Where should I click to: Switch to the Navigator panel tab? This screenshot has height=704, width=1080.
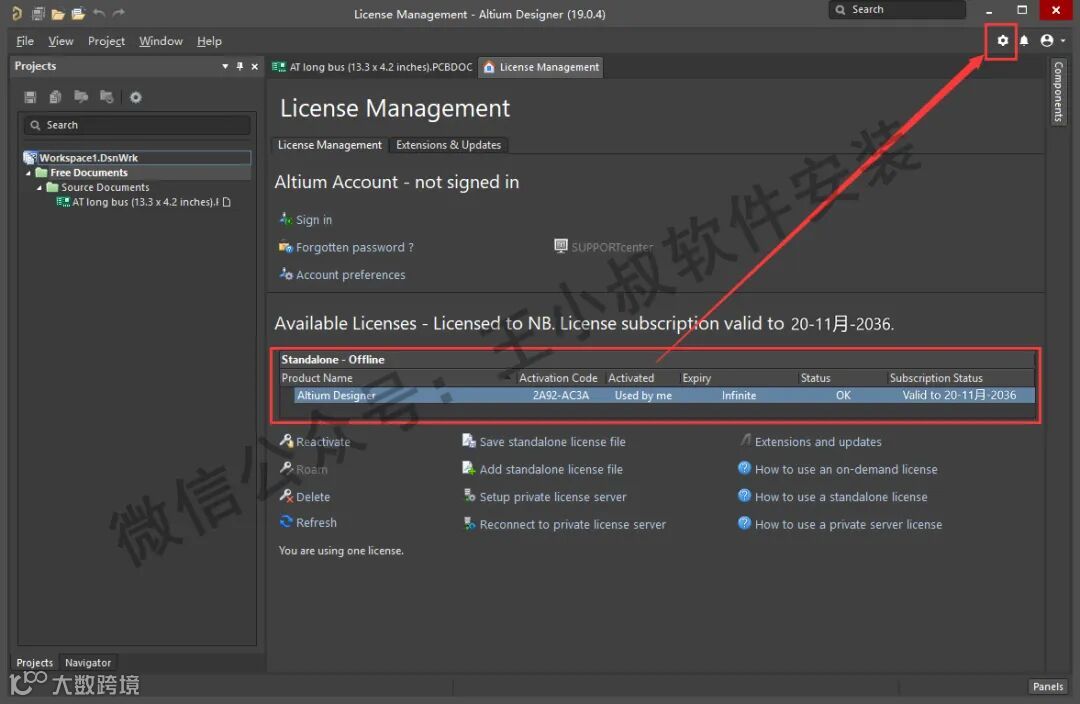point(87,663)
